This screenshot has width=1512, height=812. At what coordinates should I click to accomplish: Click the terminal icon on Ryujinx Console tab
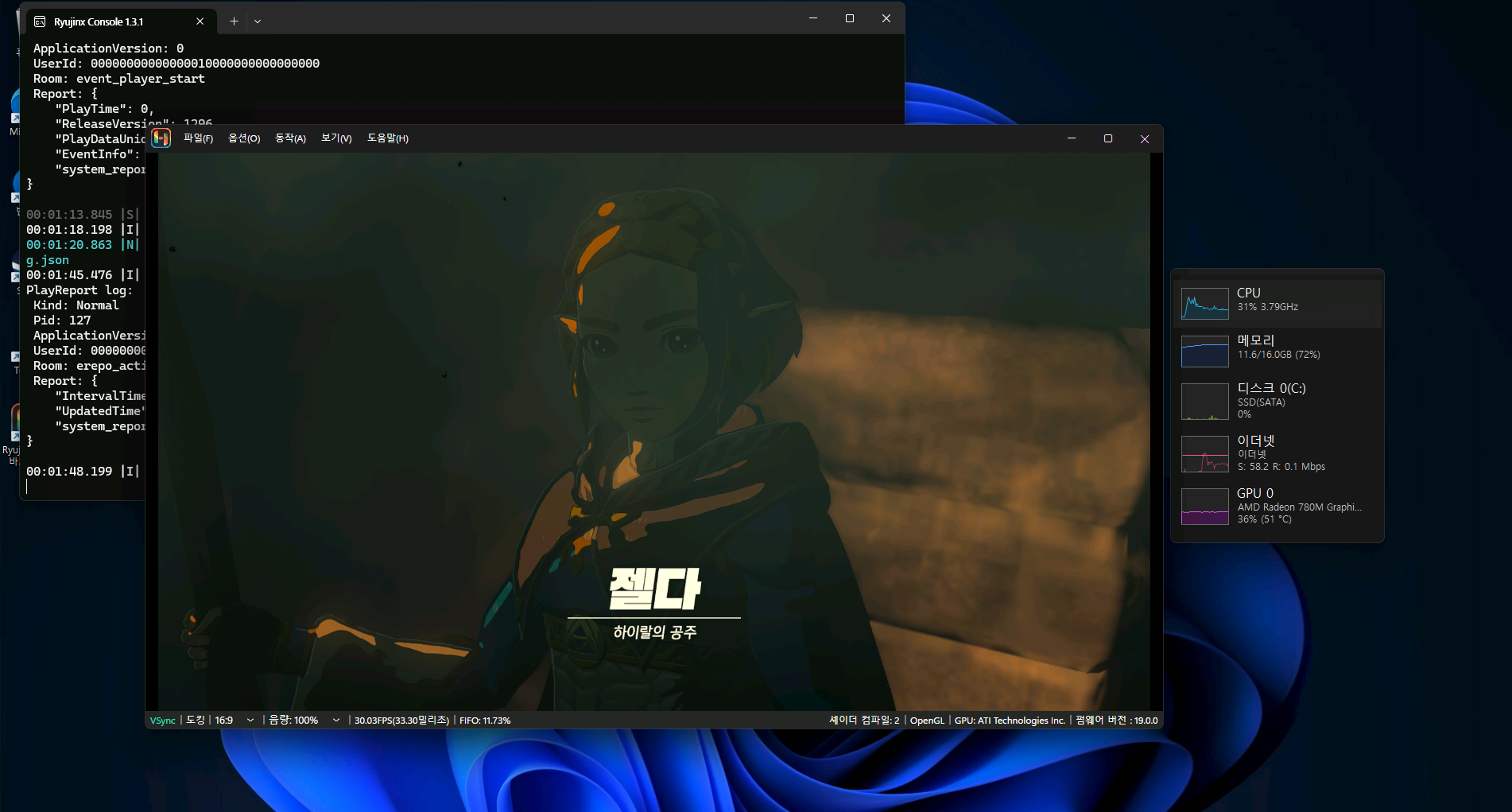pos(40,21)
